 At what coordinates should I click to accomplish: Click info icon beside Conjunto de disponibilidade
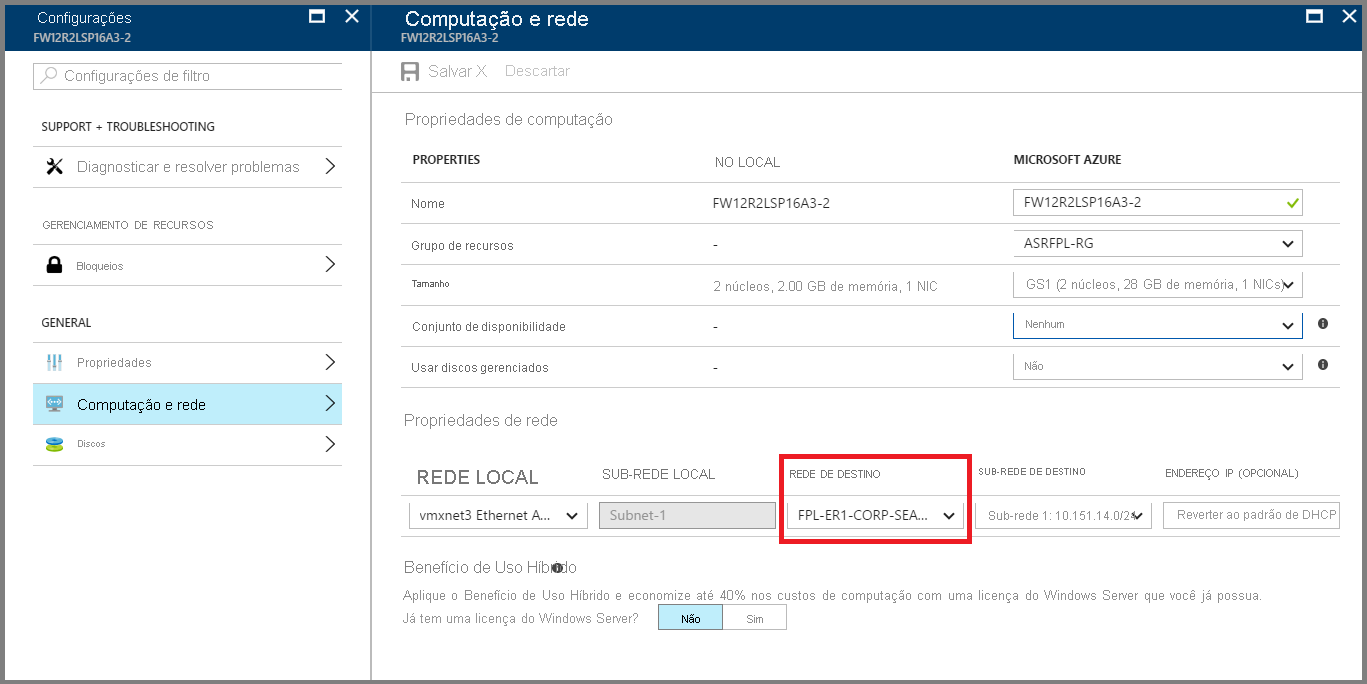1323,324
